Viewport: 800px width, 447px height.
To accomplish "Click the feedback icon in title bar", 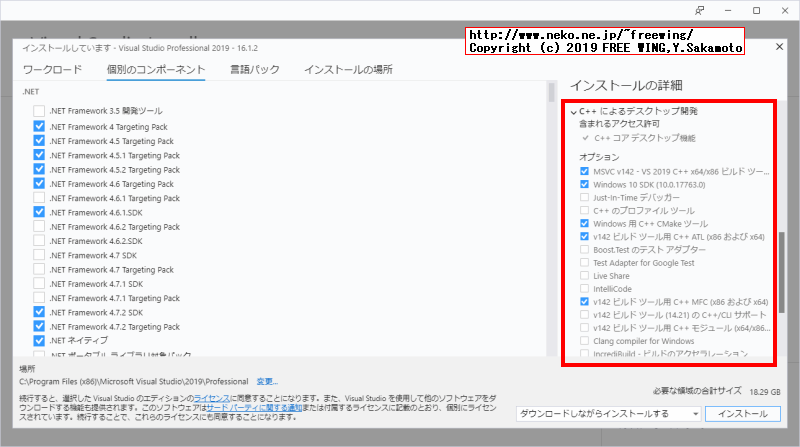I will [x=699, y=10].
